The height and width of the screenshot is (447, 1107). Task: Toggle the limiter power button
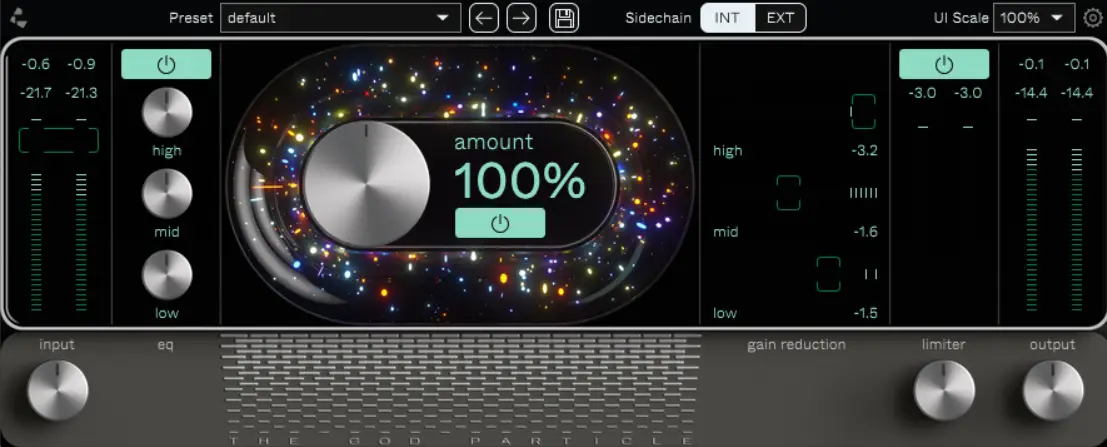pos(944,64)
